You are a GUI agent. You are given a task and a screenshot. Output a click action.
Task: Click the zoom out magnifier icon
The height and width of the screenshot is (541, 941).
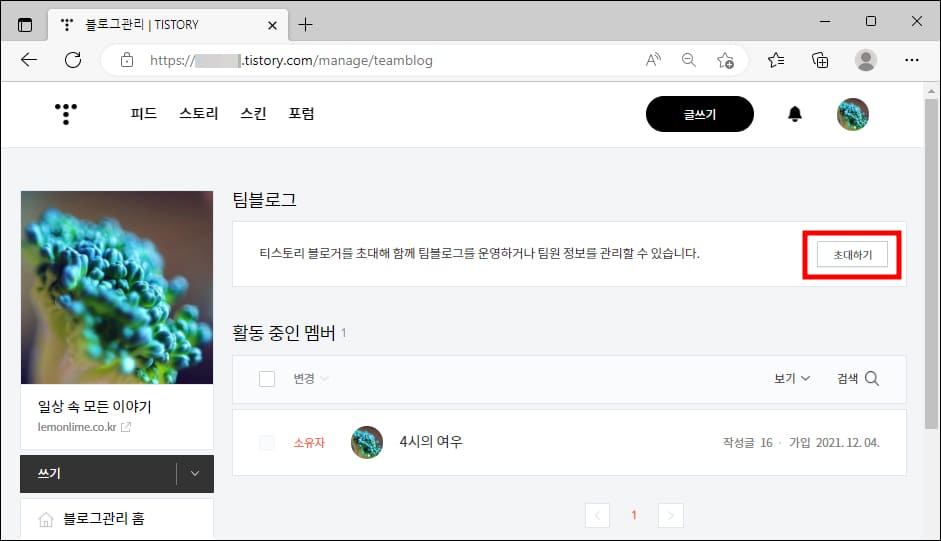(x=689, y=59)
